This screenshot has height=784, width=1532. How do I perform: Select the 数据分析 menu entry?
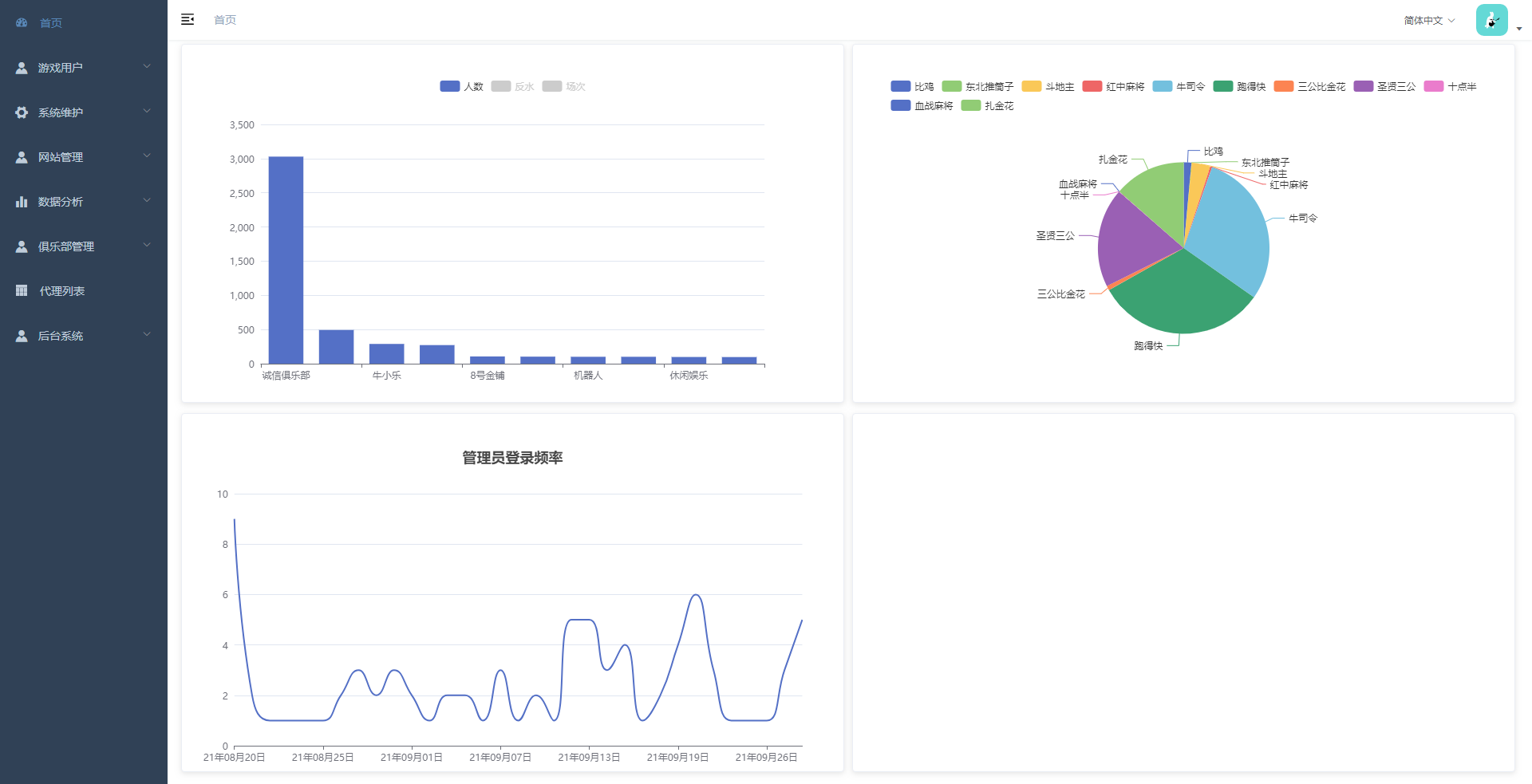pyautogui.click(x=61, y=202)
